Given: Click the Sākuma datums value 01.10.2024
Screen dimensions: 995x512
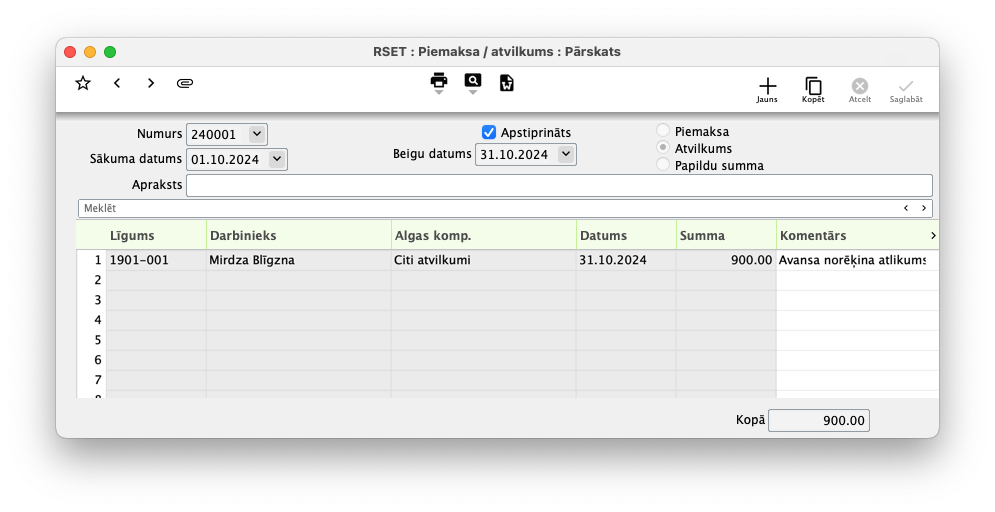Looking at the screenshot, I should [x=227, y=160].
